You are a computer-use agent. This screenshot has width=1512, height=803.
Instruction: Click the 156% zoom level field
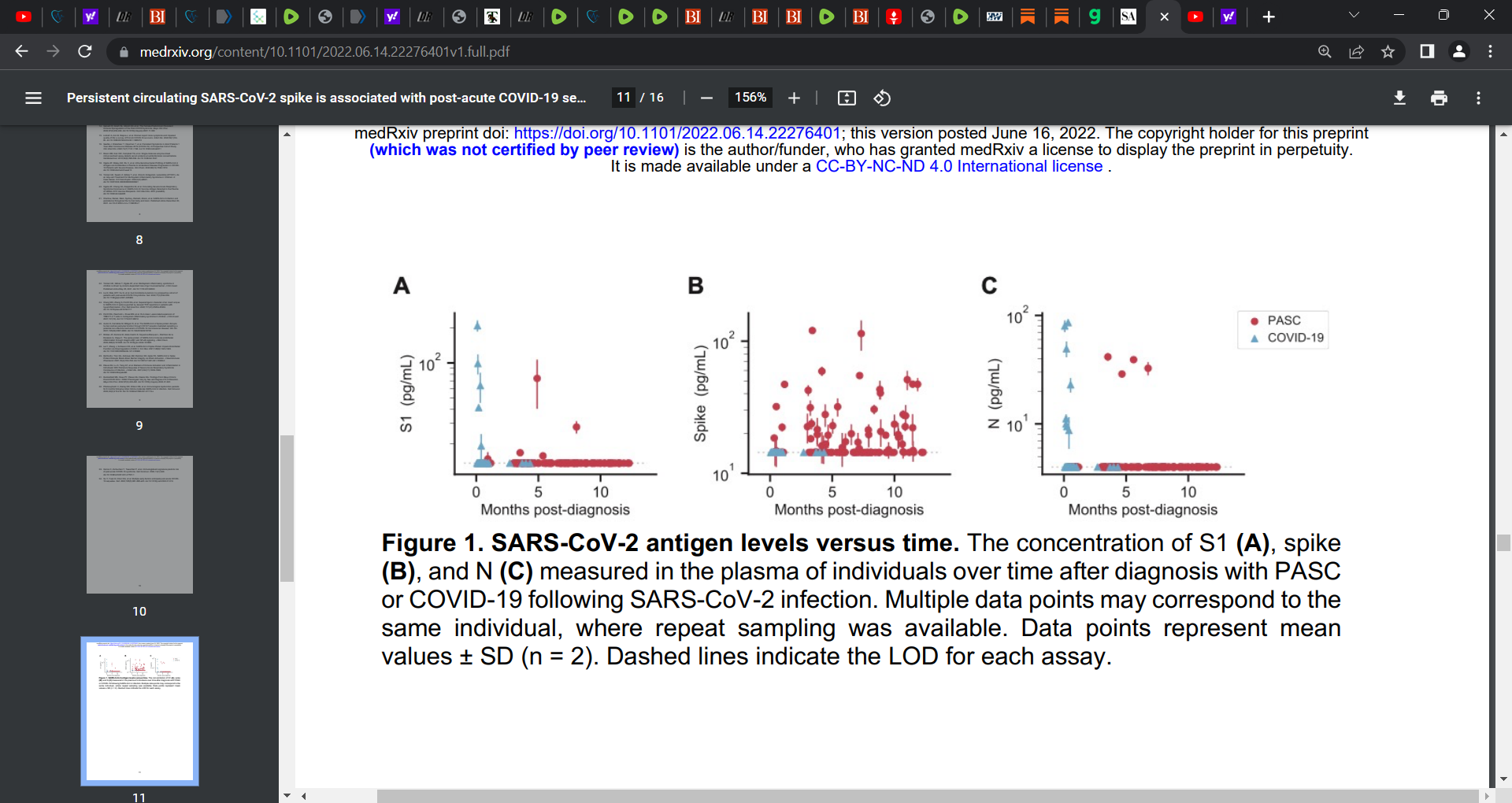click(750, 98)
